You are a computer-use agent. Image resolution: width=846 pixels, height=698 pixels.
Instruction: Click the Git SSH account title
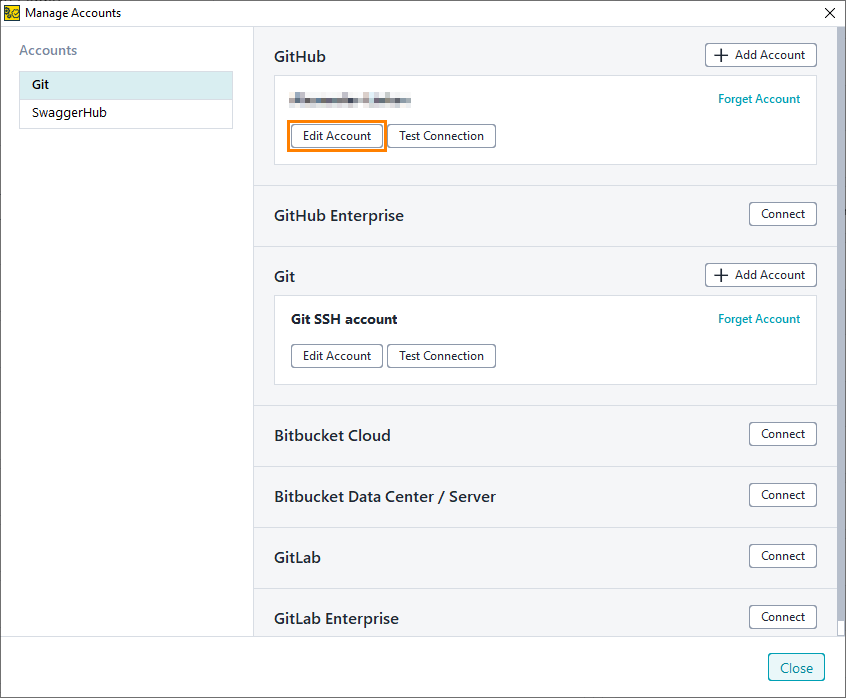pyautogui.click(x=344, y=319)
